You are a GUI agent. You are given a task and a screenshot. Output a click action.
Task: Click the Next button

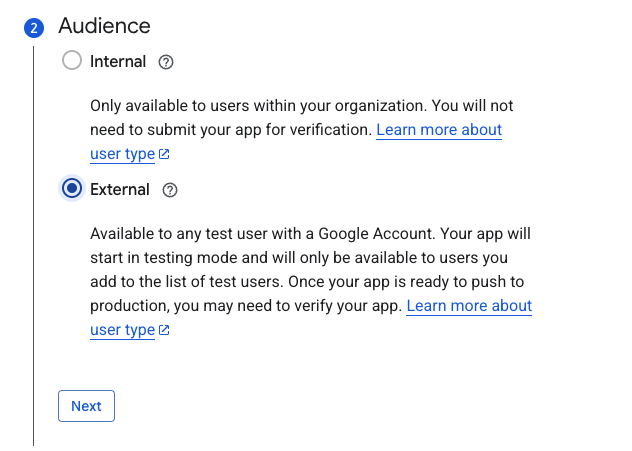(x=86, y=406)
